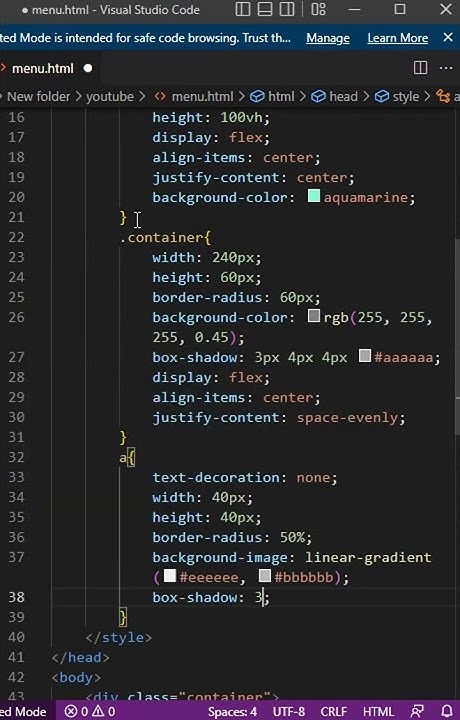Open the aquamarine color swatch picker
460x720 pixels.
314,197
